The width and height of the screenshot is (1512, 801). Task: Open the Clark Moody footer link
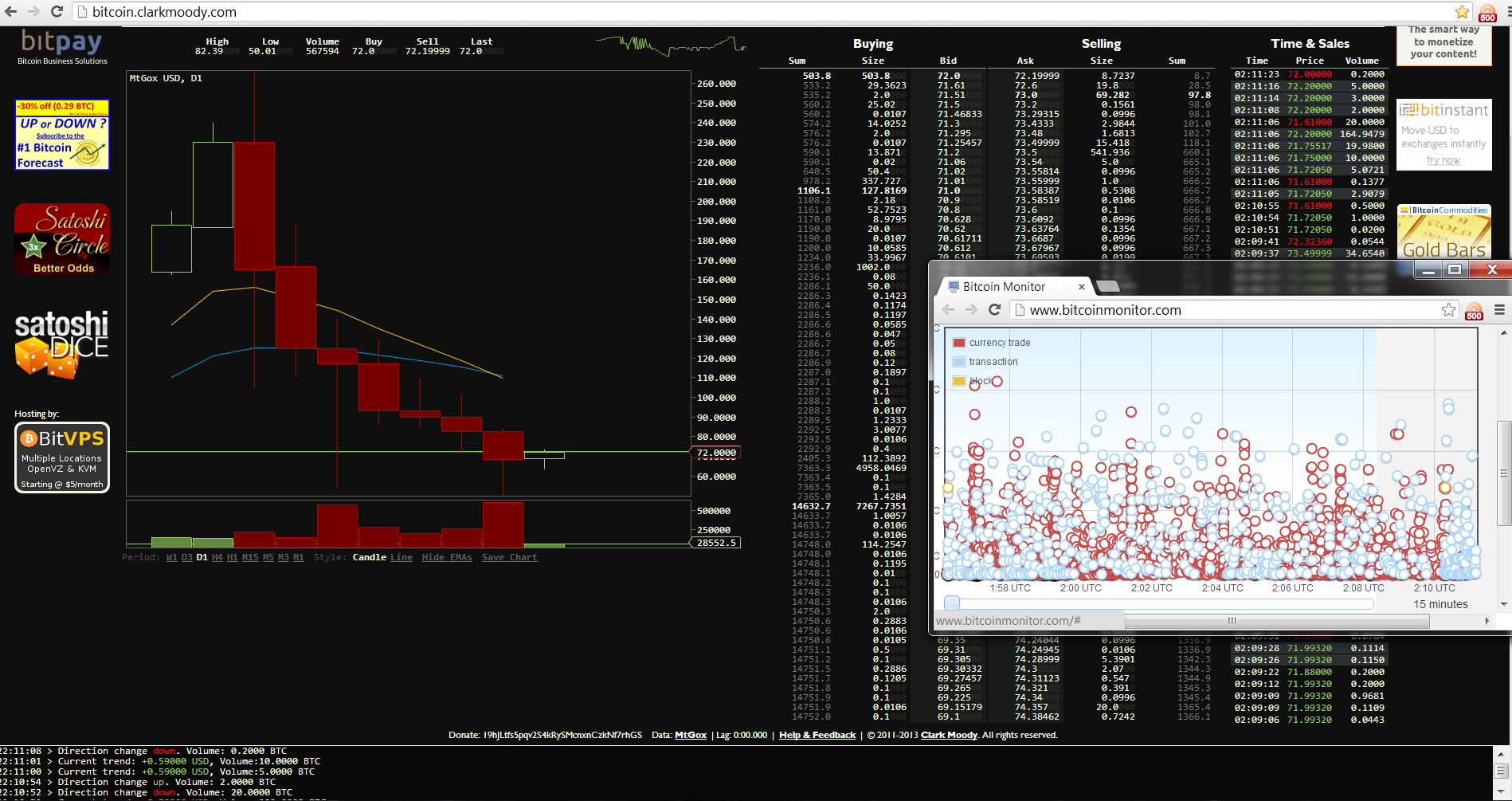click(950, 735)
